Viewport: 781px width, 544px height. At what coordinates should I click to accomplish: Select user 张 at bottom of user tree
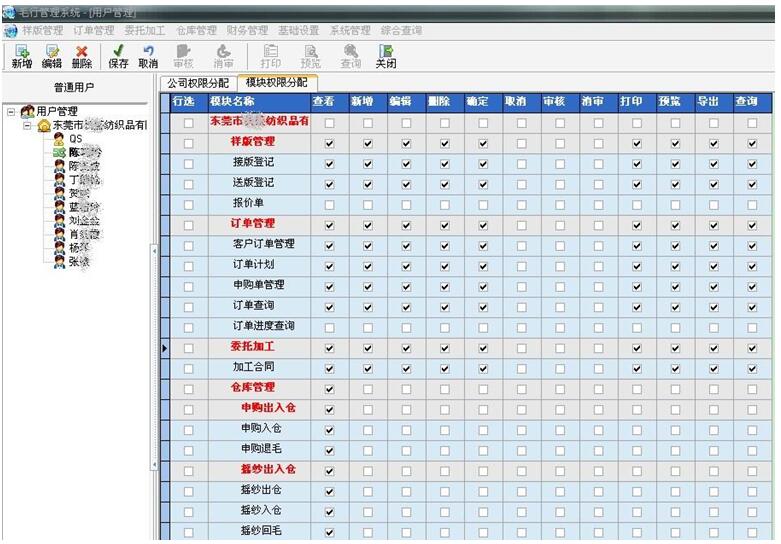pyautogui.click(x=79, y=261)
